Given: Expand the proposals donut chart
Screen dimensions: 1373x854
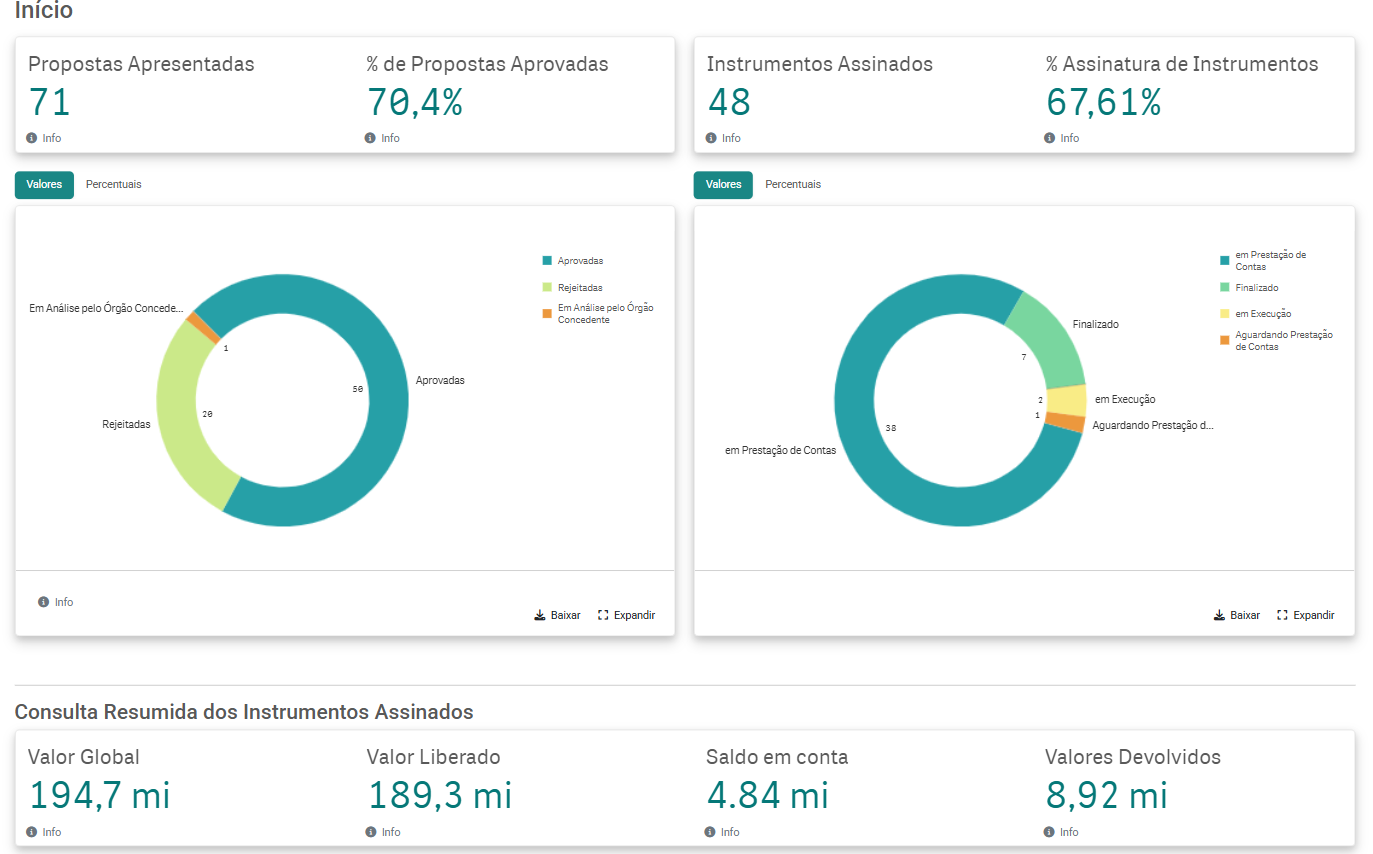Looking at the screenshot, I should pos(626,615).
